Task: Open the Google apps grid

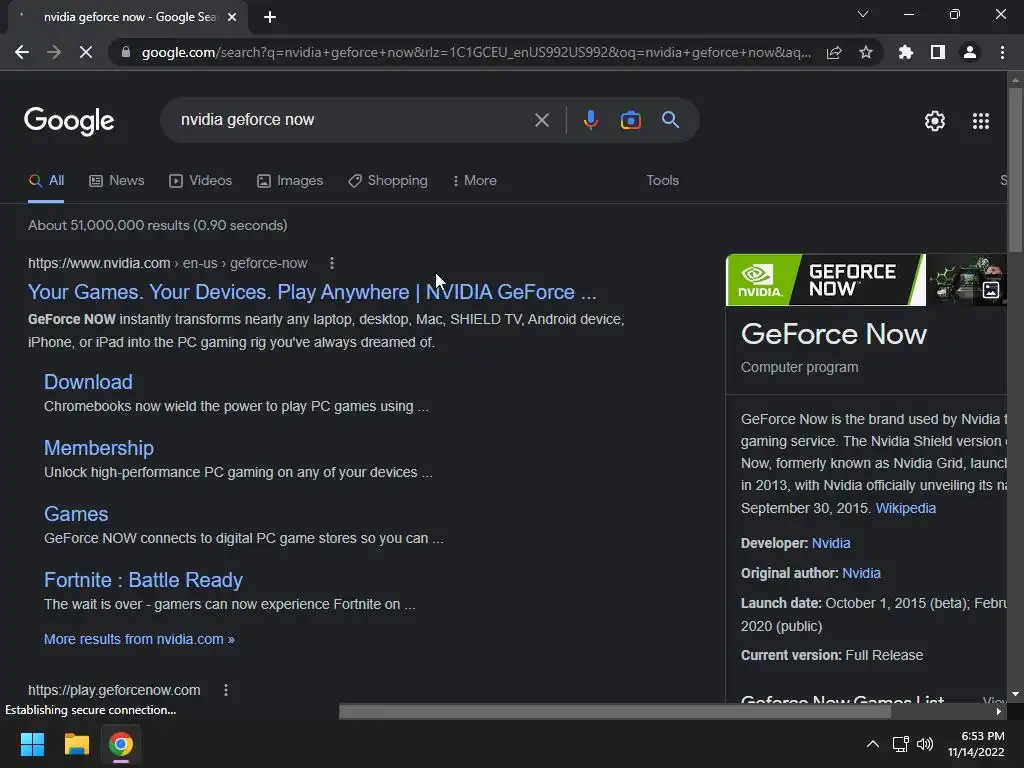Action: click(x=981, y=121)
